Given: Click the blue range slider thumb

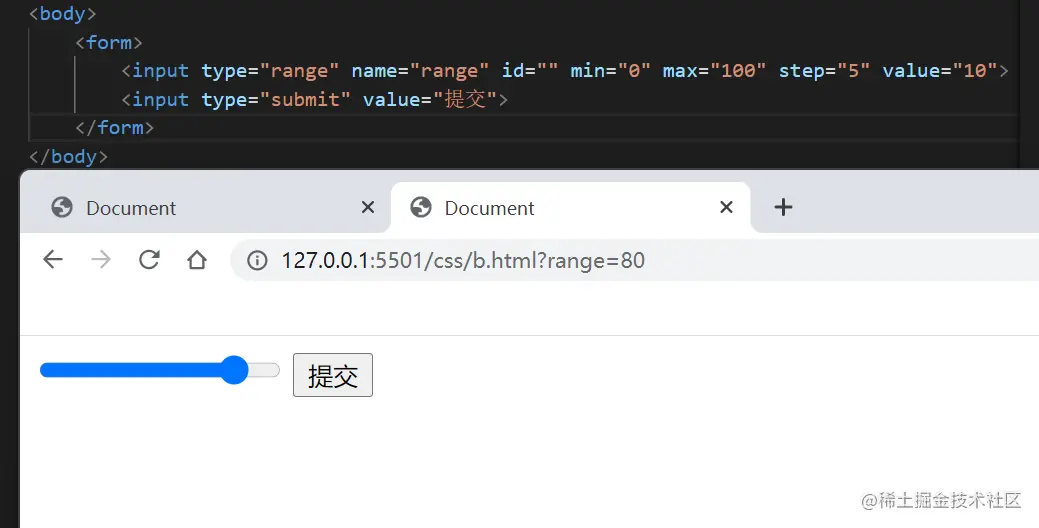Looking at the screenshot, I should coord(234,370).
